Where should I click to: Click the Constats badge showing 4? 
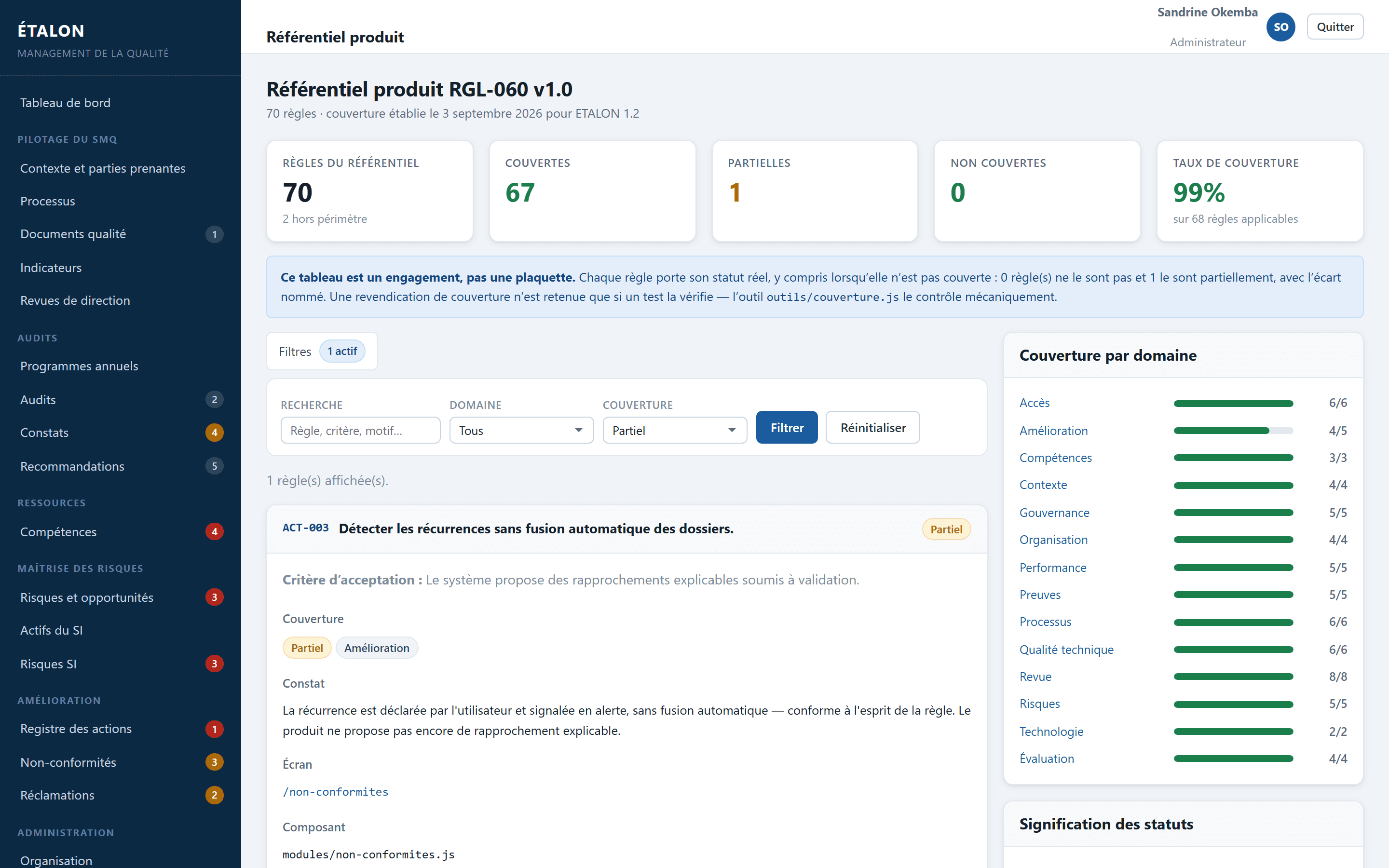click(214, 432)
